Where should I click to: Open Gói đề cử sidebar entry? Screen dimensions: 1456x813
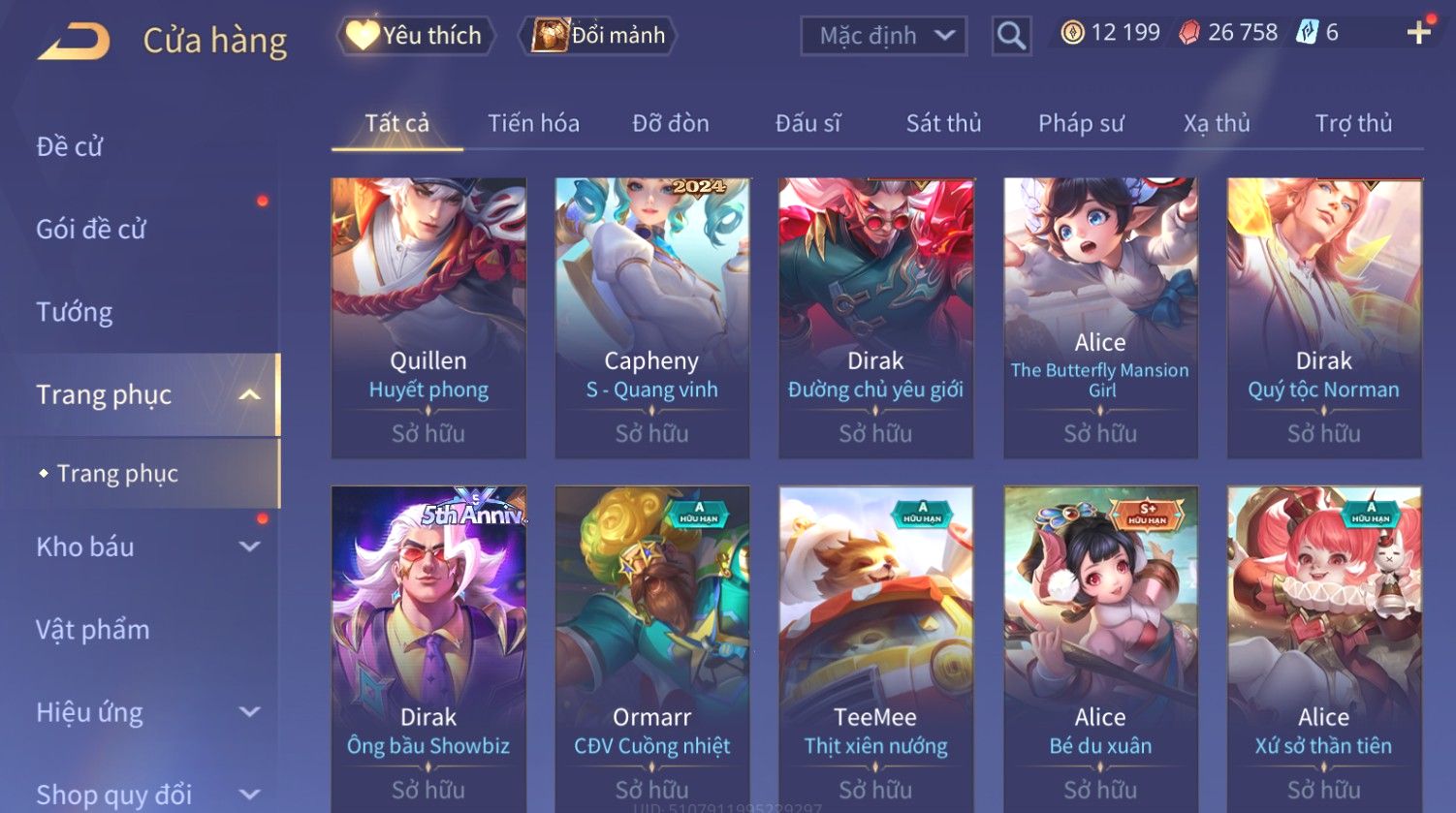(x=91, y=229)
